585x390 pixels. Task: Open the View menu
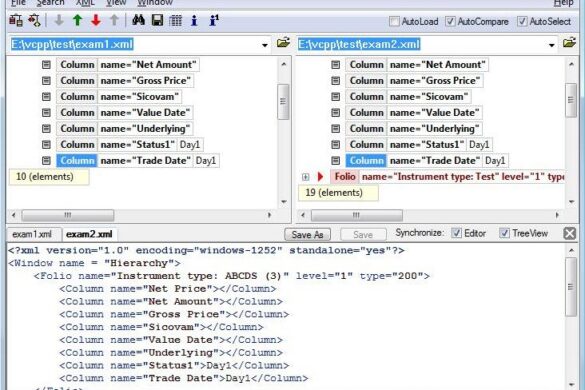116,3
